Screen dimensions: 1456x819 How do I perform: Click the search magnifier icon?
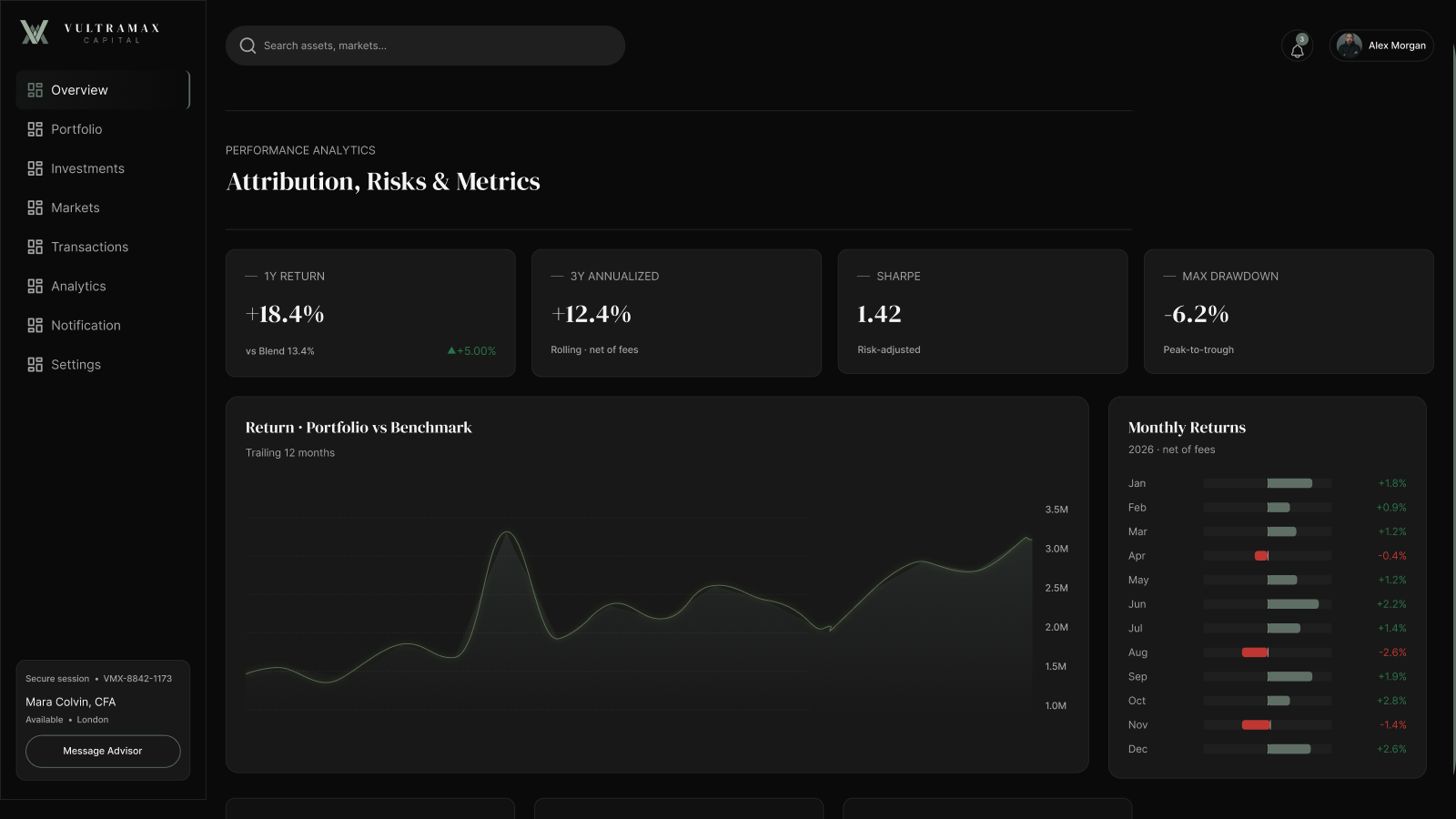point(248,45)
